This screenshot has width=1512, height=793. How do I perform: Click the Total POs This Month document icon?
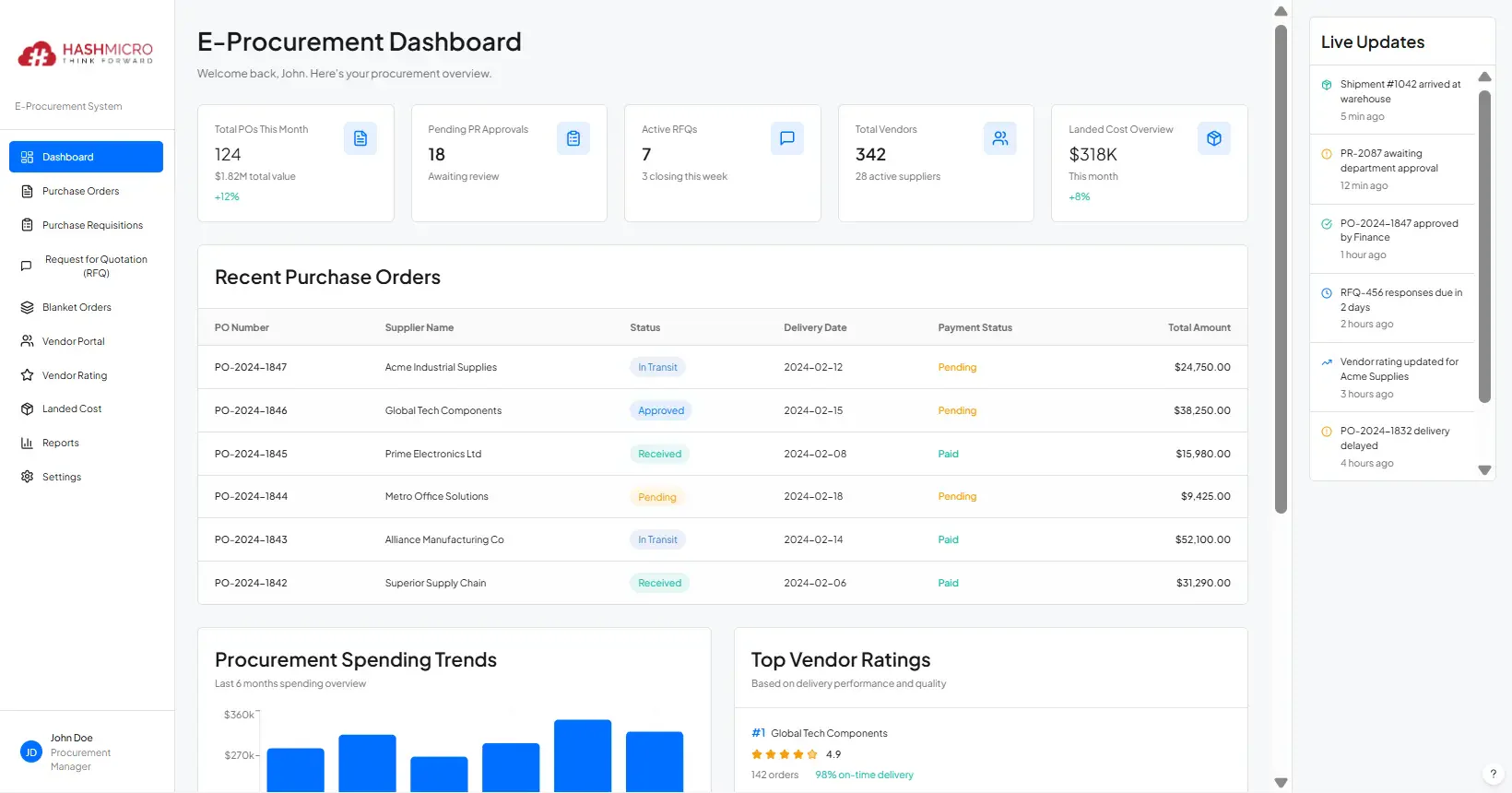click(360, 138)
